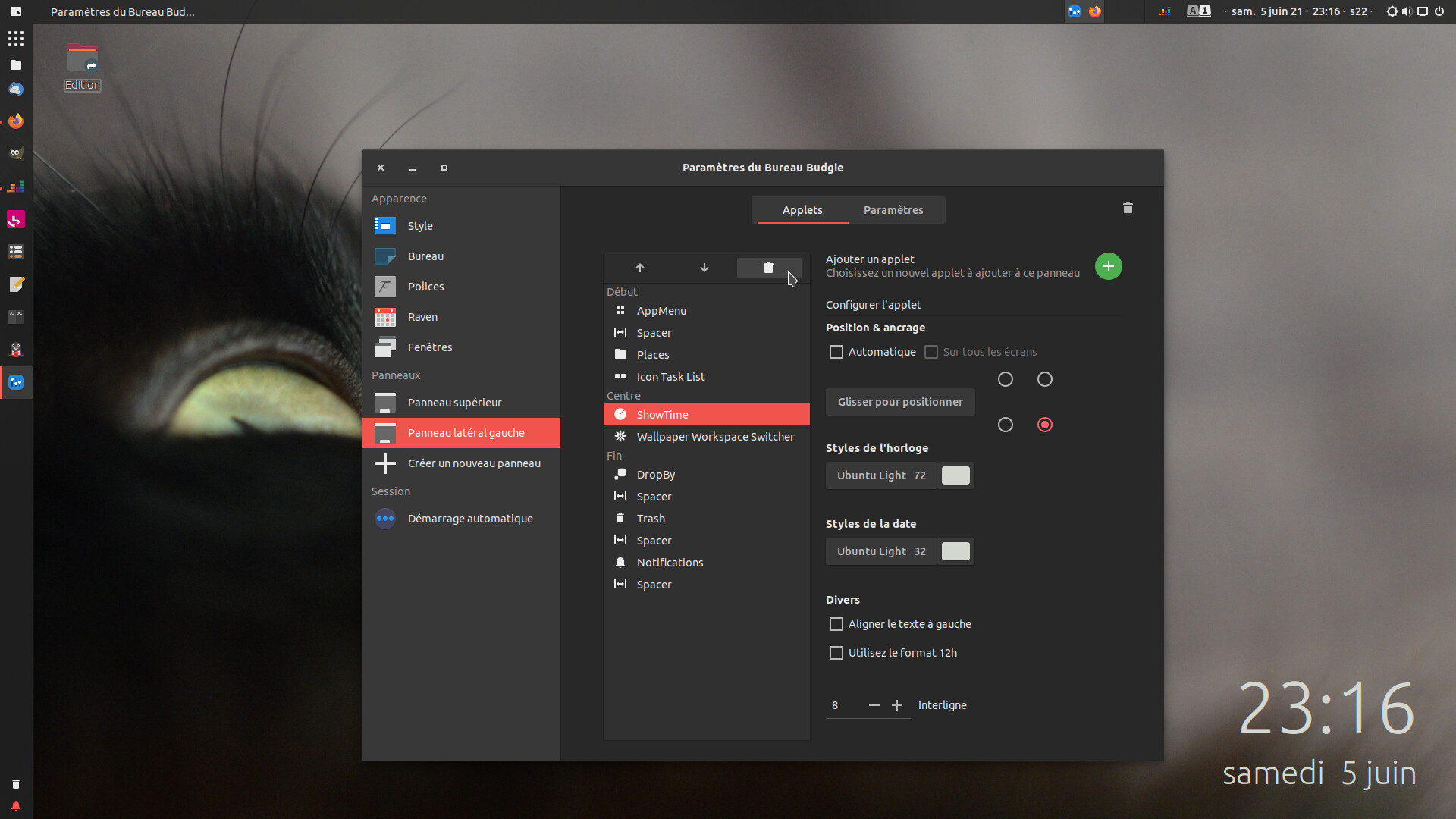Remove selected applet with trash icon
1456x819 pixels.
tap(768, 268)
